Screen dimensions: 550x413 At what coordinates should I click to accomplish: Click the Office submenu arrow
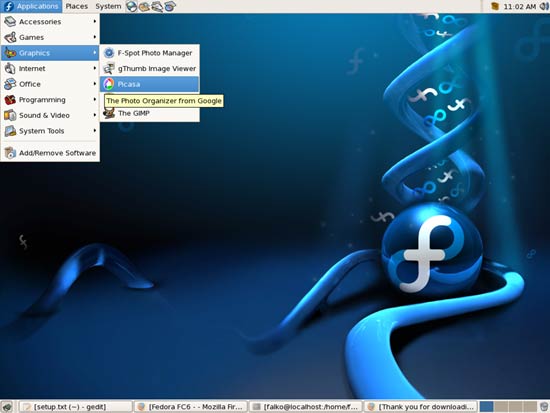pyautogui.click(x=95, y=84)
